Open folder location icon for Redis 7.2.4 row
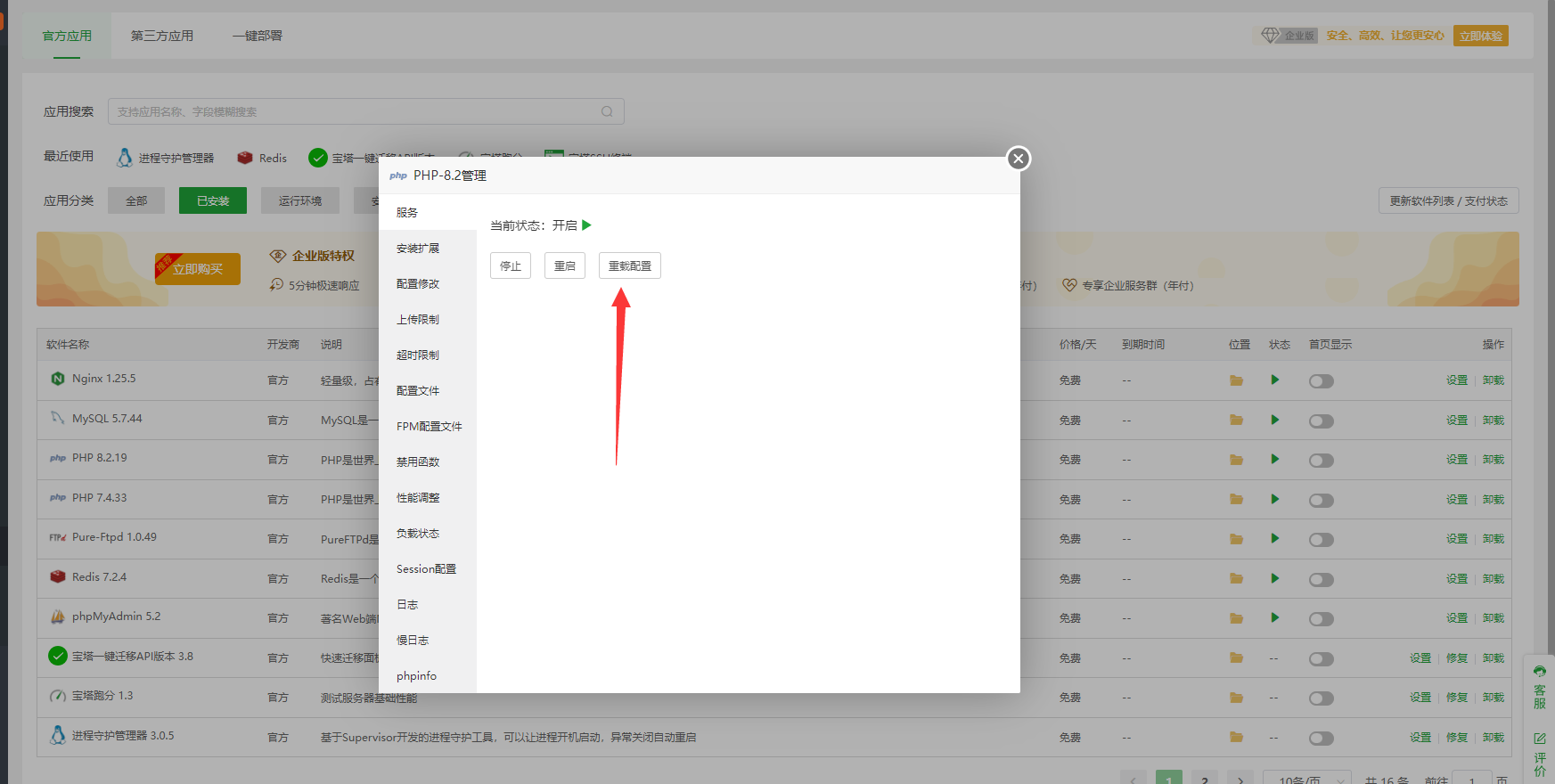Image resolution: width=1555 pixels, height=784 pixels. [x=1236, y=578]
